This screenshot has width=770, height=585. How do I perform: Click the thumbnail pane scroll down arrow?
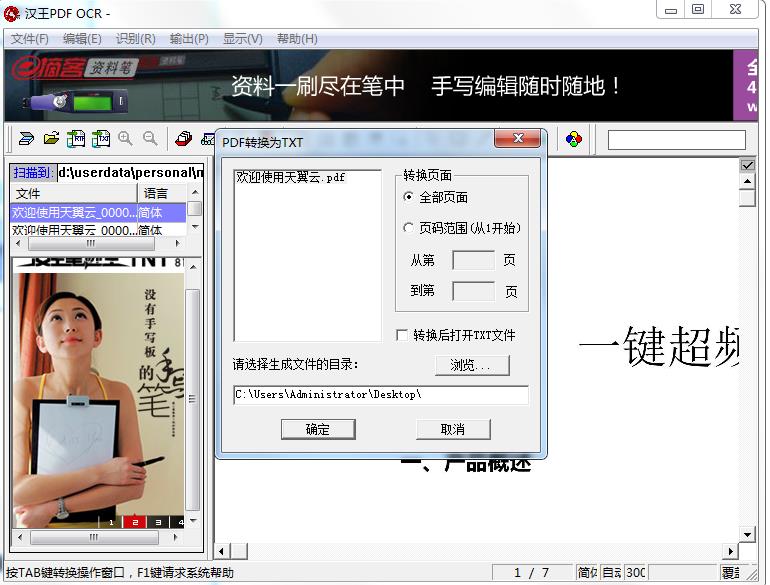coord(193,520)
